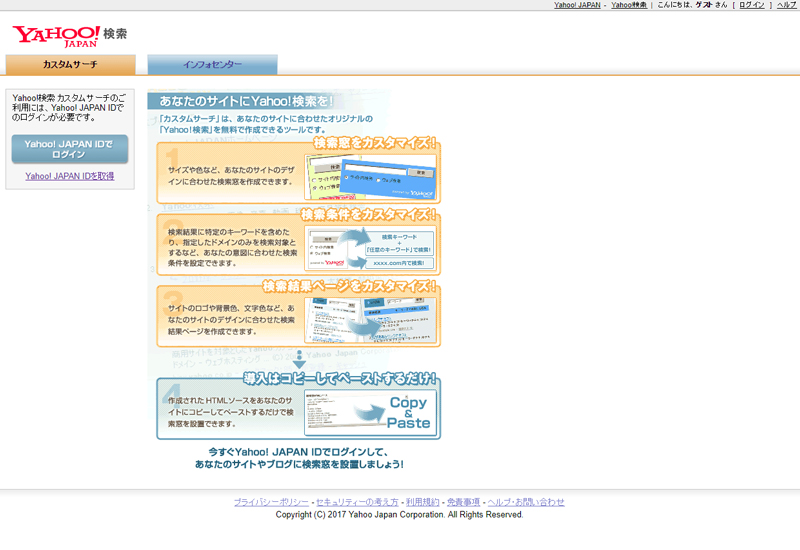The image size is (800, 550).
Task: Click the あなたのサイトにYahoo!検索を! banner heading
Action: point(246,101)
